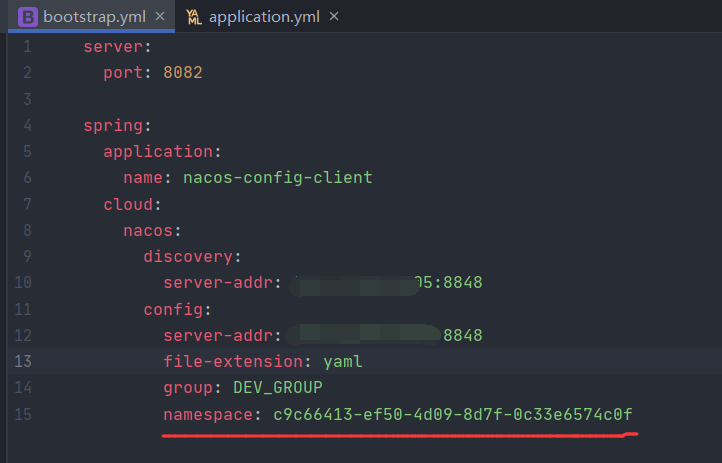This screenshot has height=463, width=722.
Task: Click line number 13 in the gutter
Action: coord(23,361)
